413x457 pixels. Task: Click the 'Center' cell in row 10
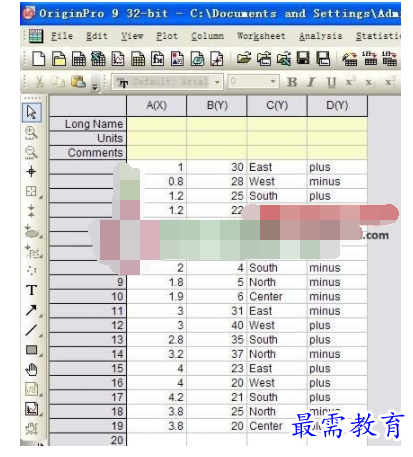coord(277,296)
